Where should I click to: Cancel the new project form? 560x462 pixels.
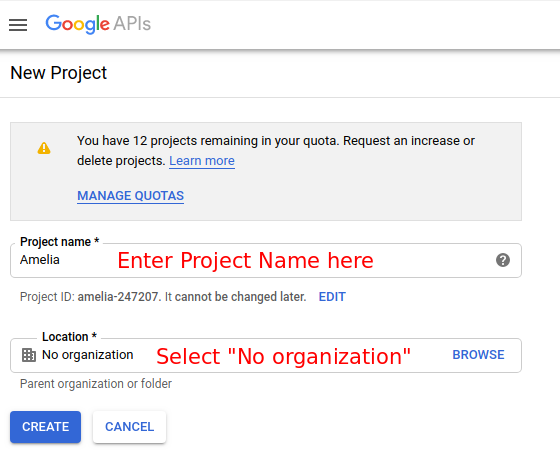coord(129,427)
